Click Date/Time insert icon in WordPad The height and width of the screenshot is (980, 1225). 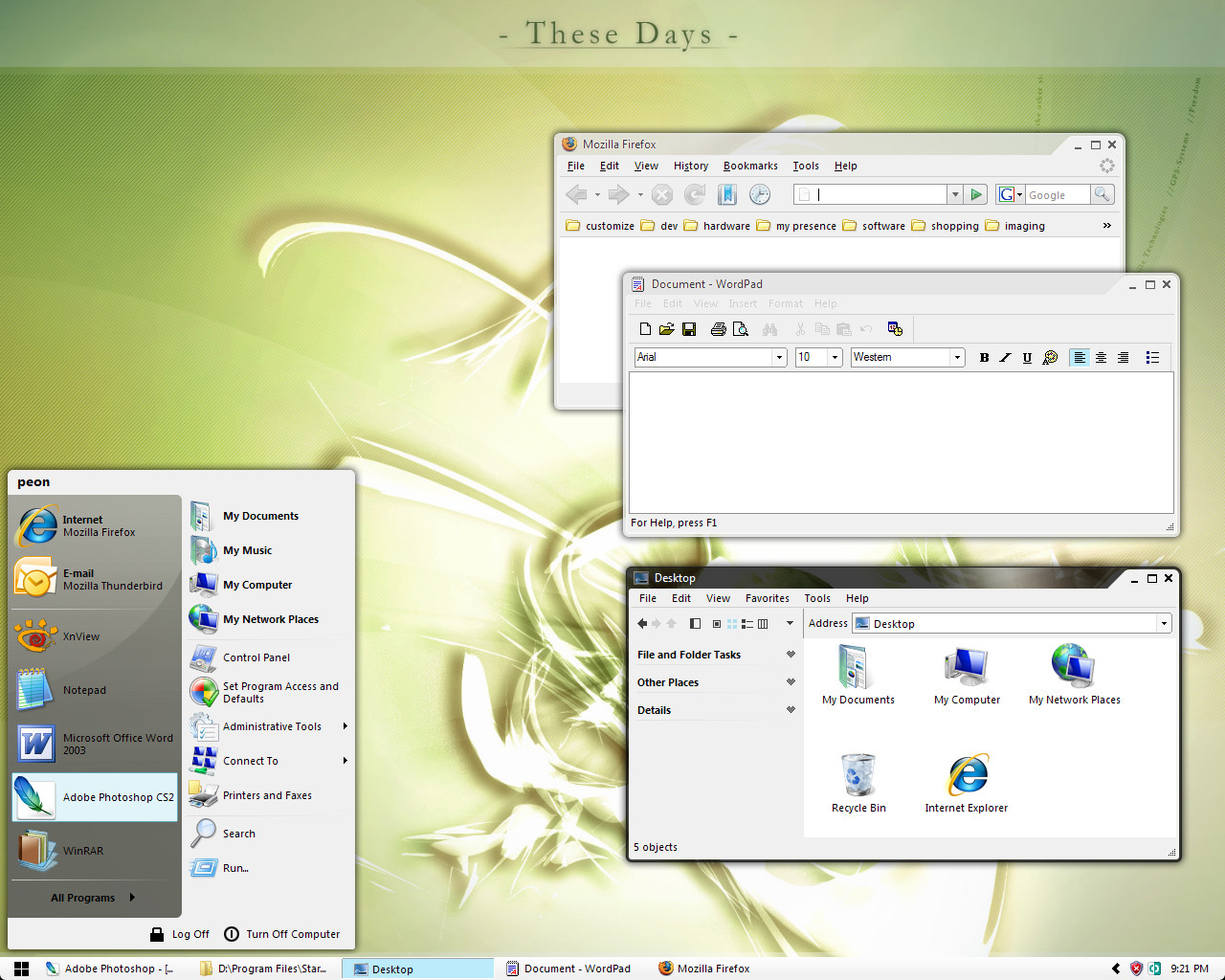pos(895,329)
